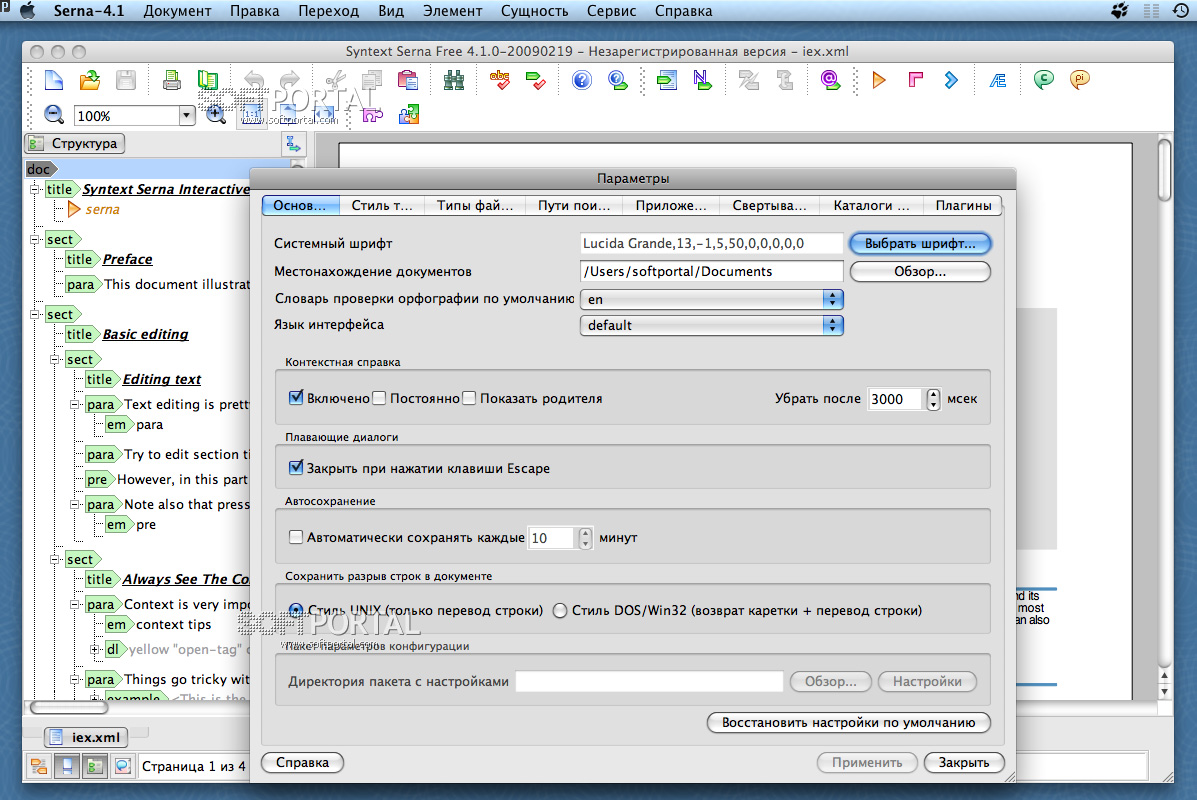Image resolution: width=1197 pixels, height=800 pixels.
Task: Click Обзор... next to documents location
Action: pyautogui.click(x=920, y=271)
